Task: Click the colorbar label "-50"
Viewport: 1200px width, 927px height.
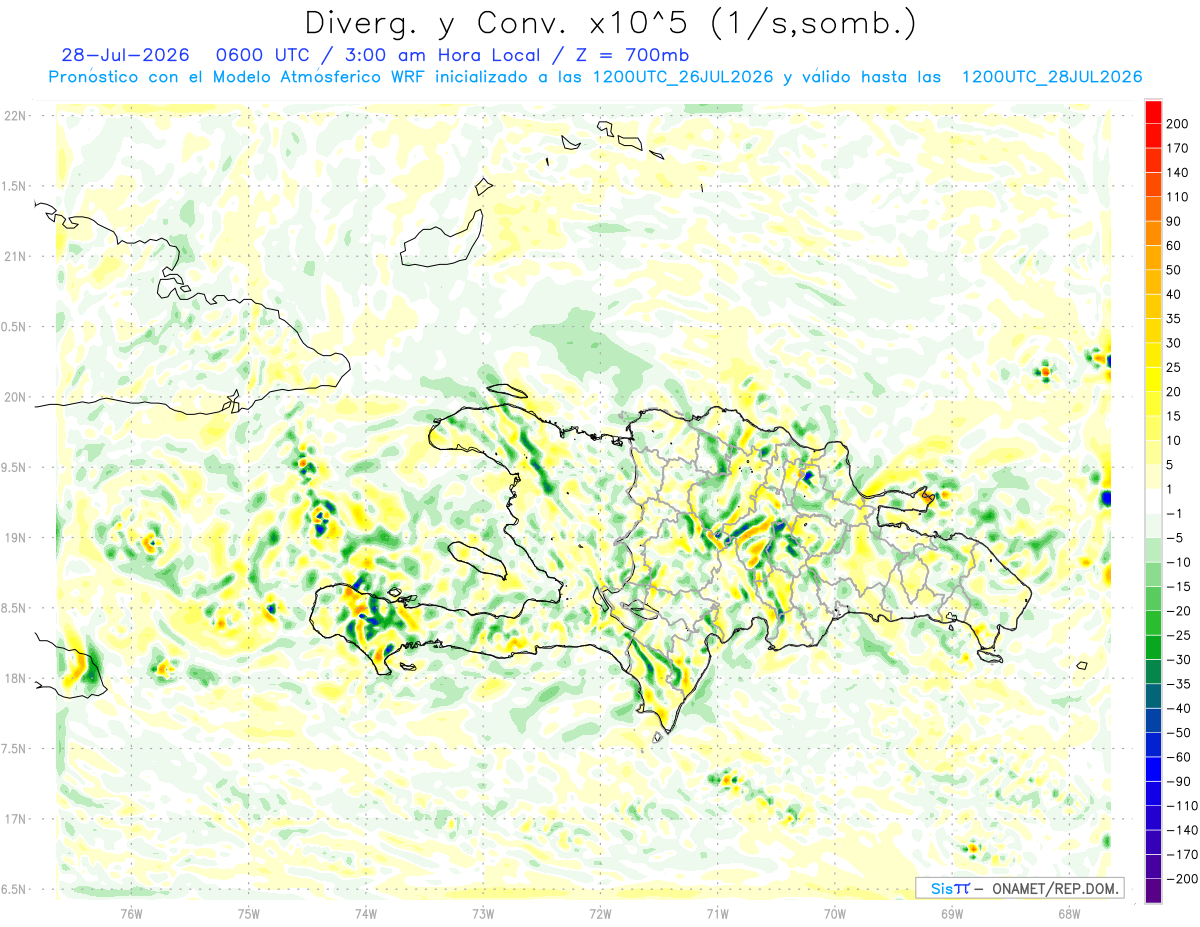Action: pos(1178,732)
